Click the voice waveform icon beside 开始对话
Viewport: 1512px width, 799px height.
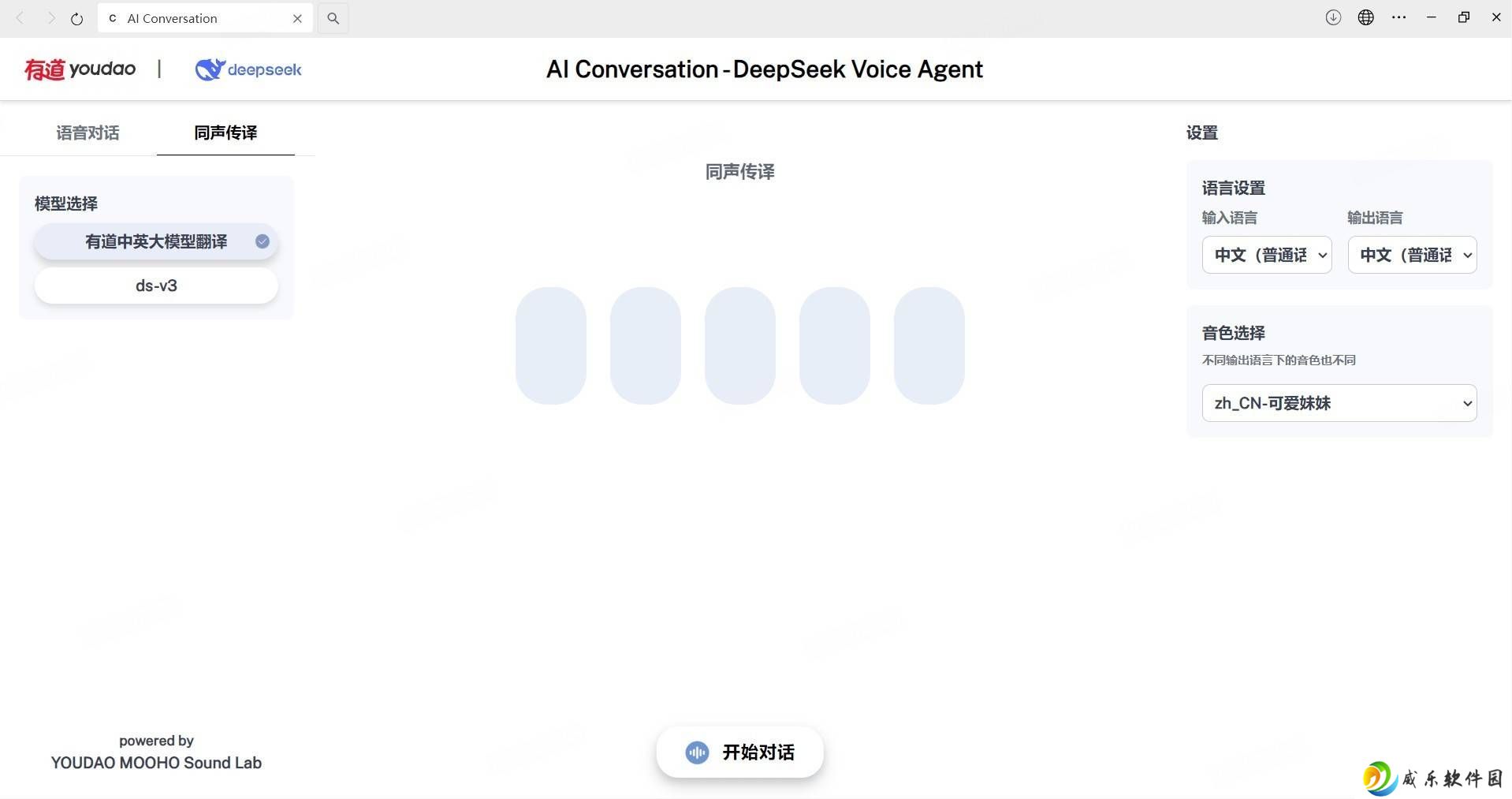697,752
